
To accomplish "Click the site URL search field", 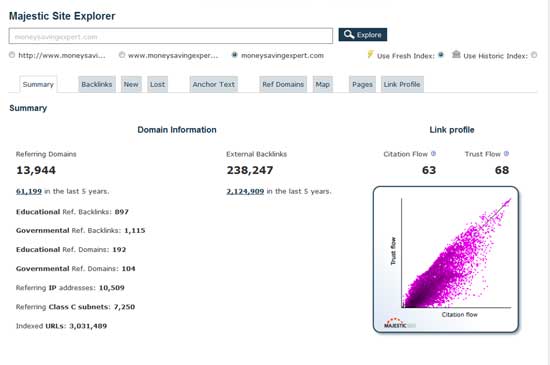I will point(171,36).
